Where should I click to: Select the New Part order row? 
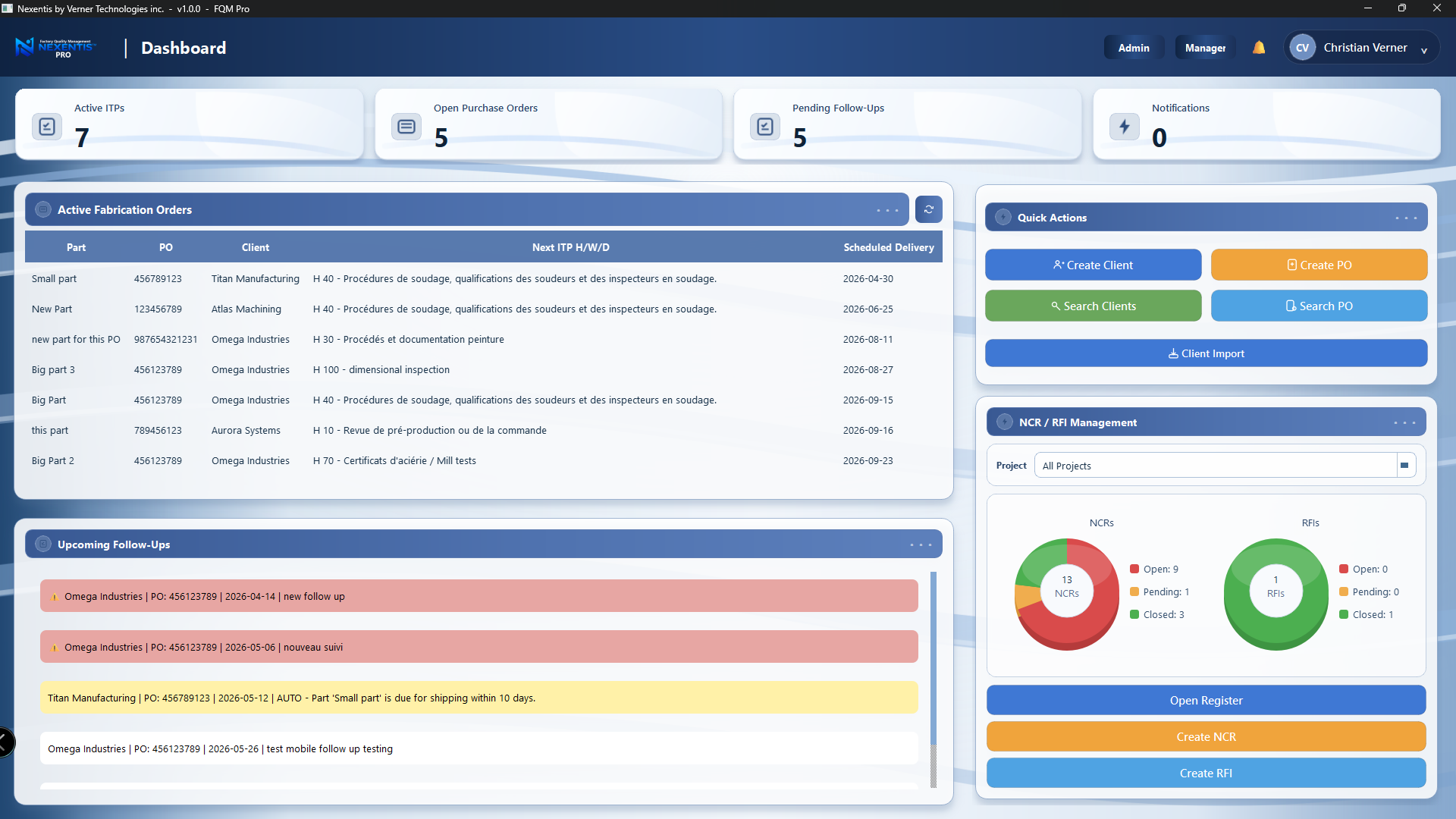point(483,309)
